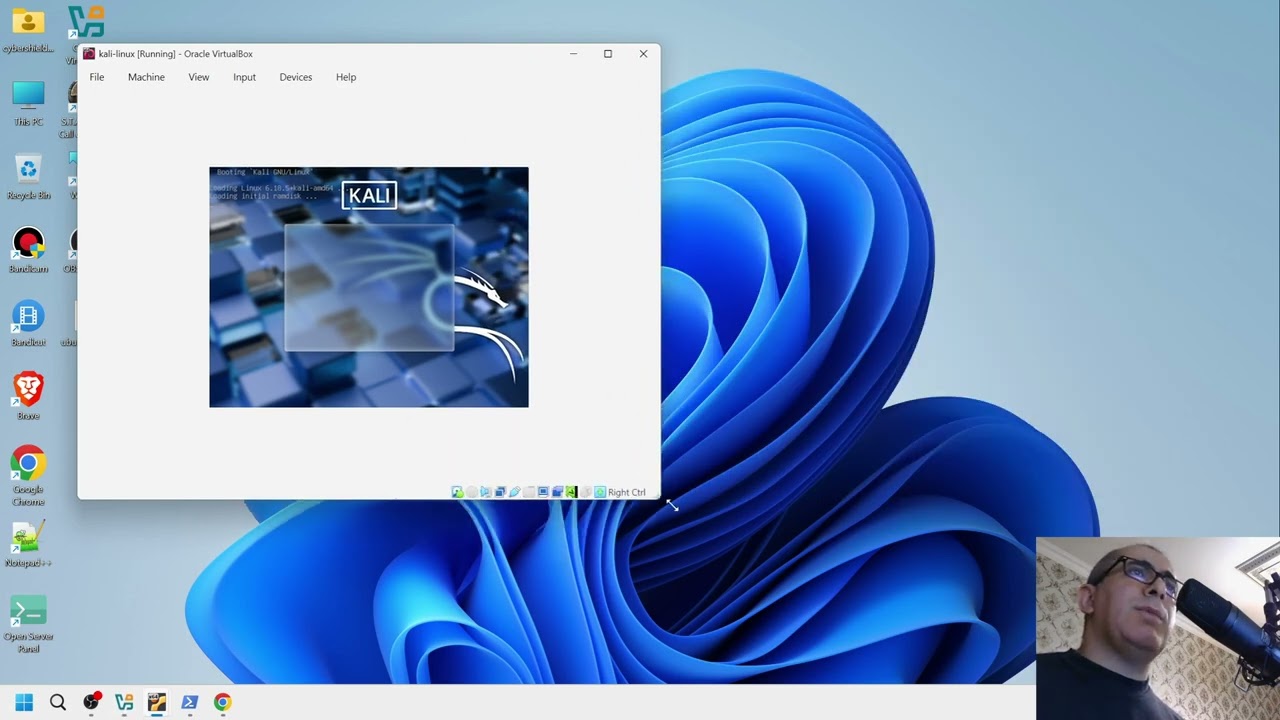Click the VirtualBox icon in window title bar

89,54
